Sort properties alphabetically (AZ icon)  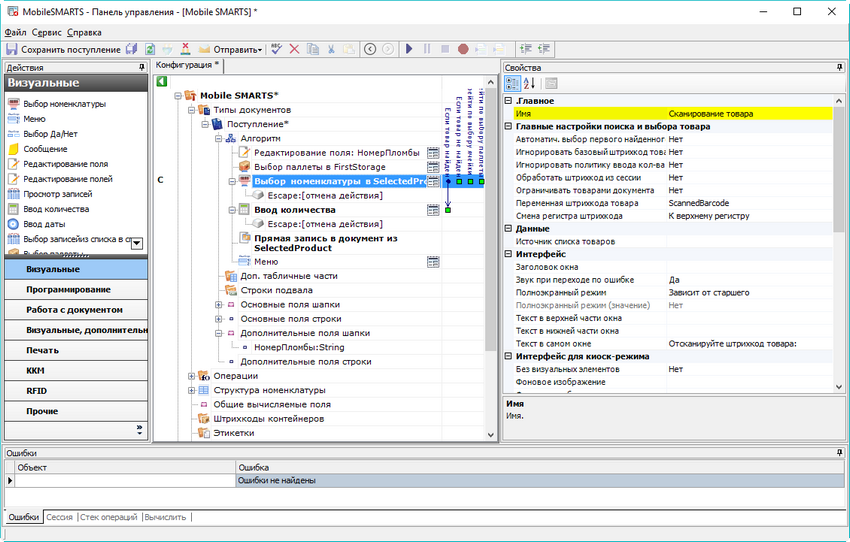[x=530, y=83]
